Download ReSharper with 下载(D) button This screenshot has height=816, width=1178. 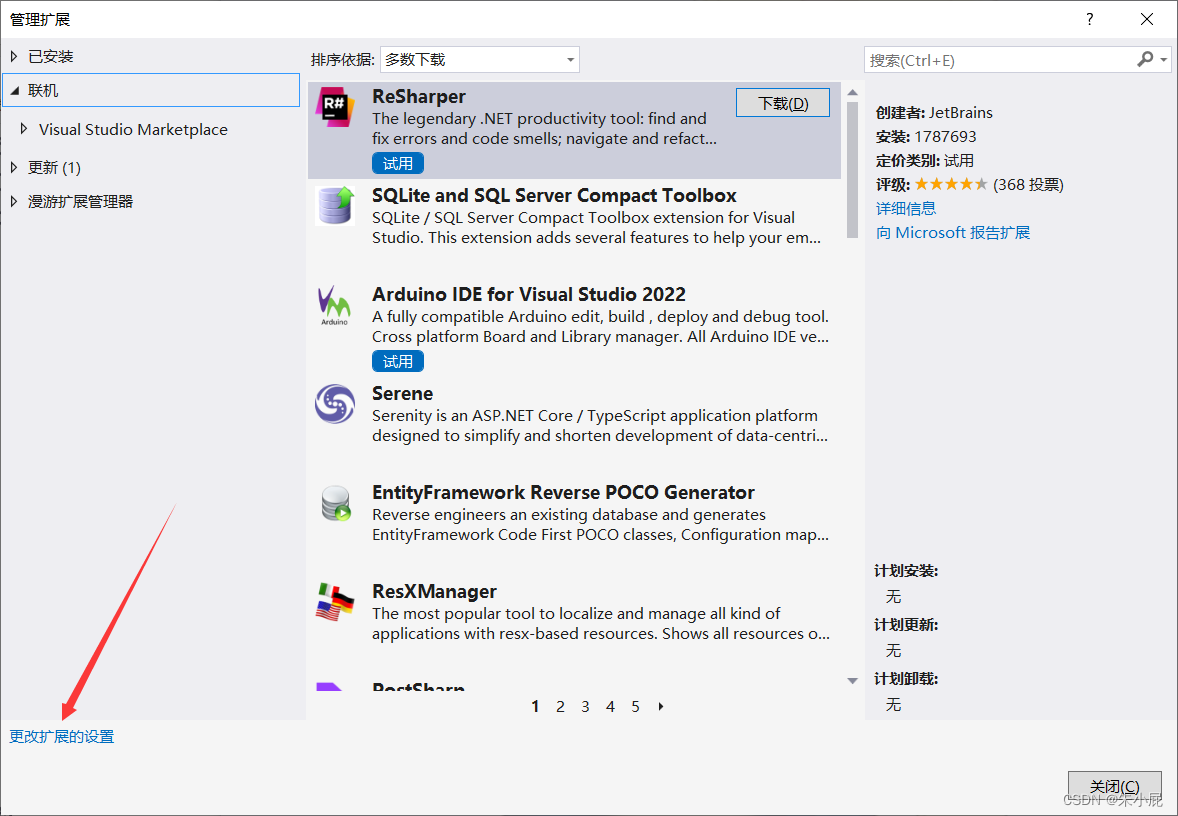pyautogui.click(x=782, y=103)
